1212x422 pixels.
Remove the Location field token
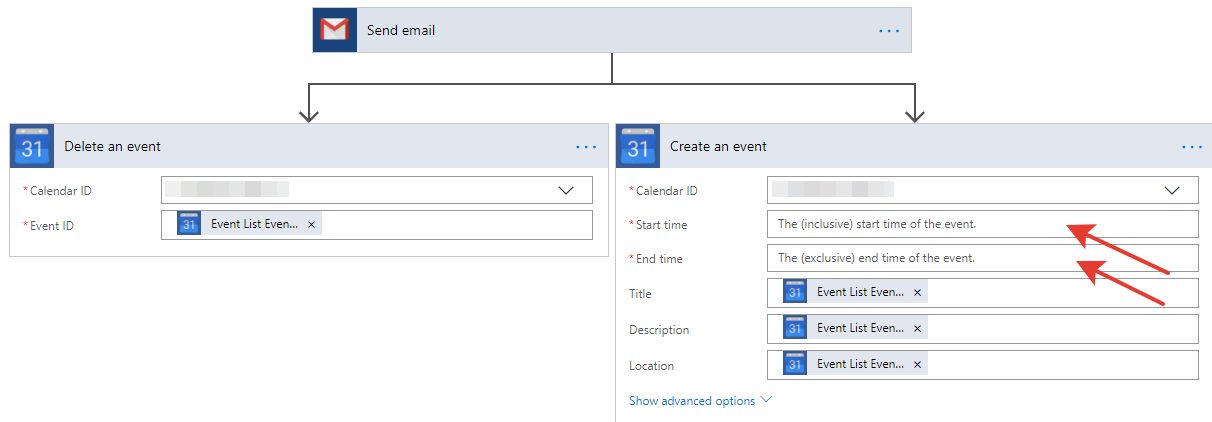click(x=917, y=365)
